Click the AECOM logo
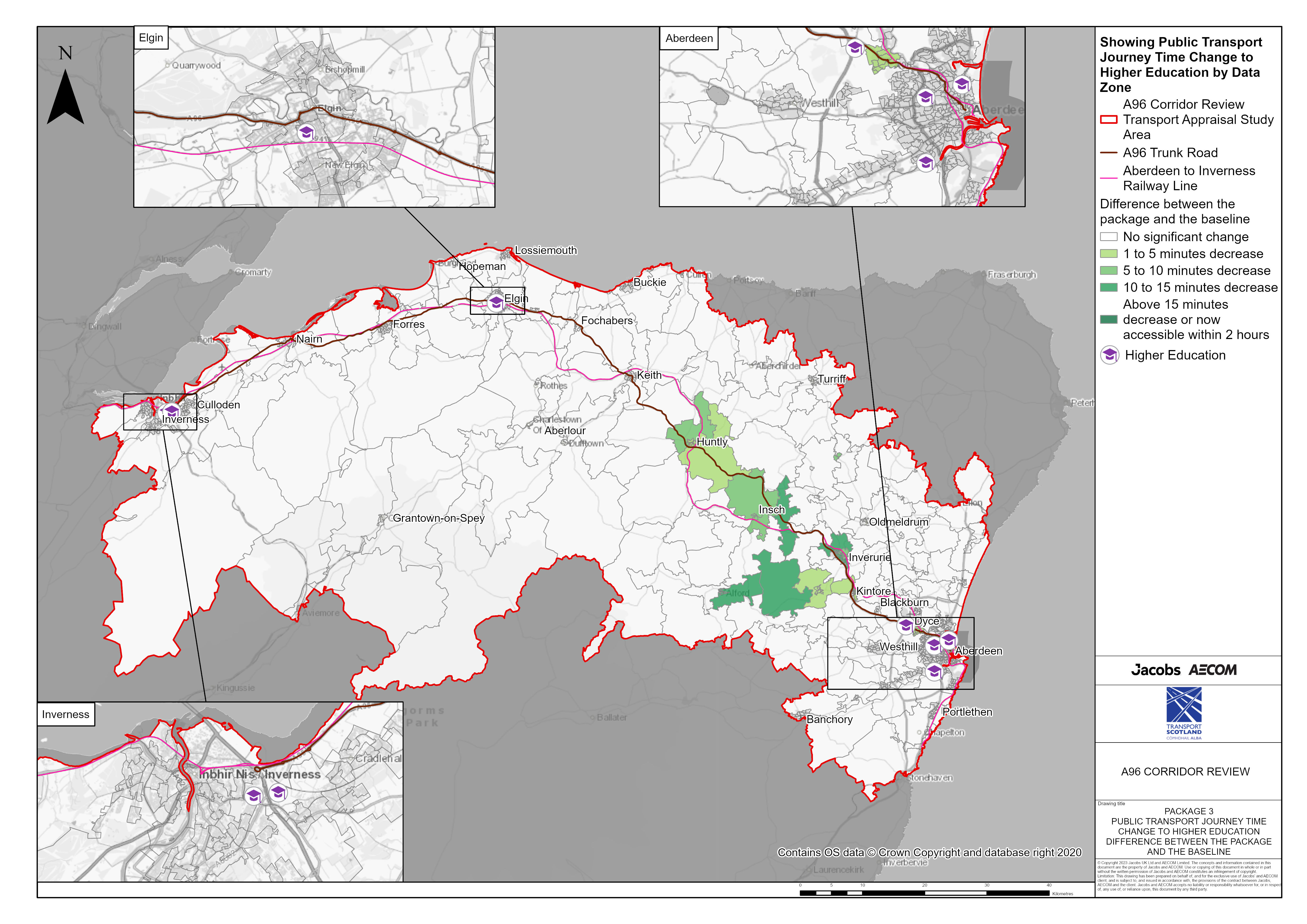The width and height of the screenshot is (1307, 924). tap(1212, 670)
